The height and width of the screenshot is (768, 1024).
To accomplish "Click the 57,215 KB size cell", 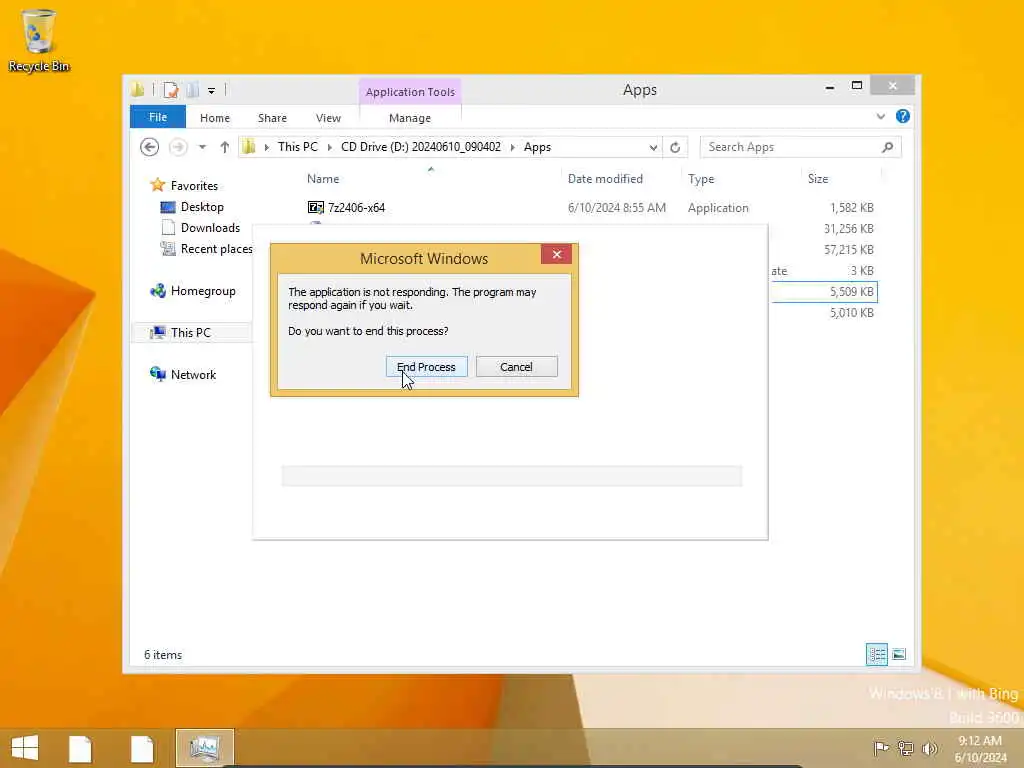I will pyautogui.click(x=848, y=249).
